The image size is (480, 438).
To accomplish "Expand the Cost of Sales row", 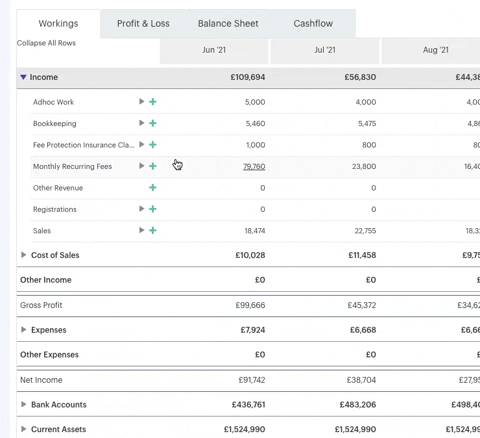I will [x=23, y=255].
